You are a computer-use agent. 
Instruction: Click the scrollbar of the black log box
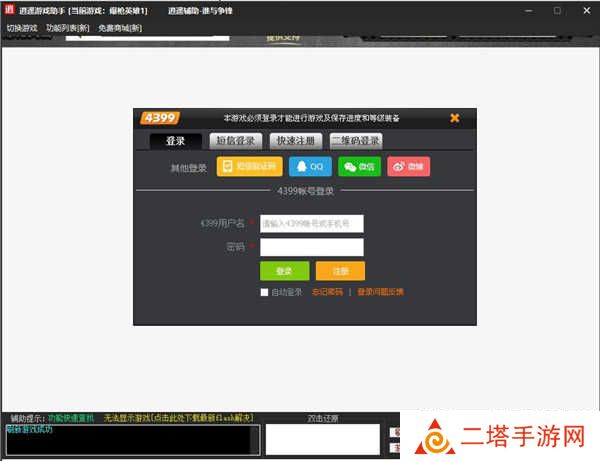pyautogui.click(x=254, y=440)
